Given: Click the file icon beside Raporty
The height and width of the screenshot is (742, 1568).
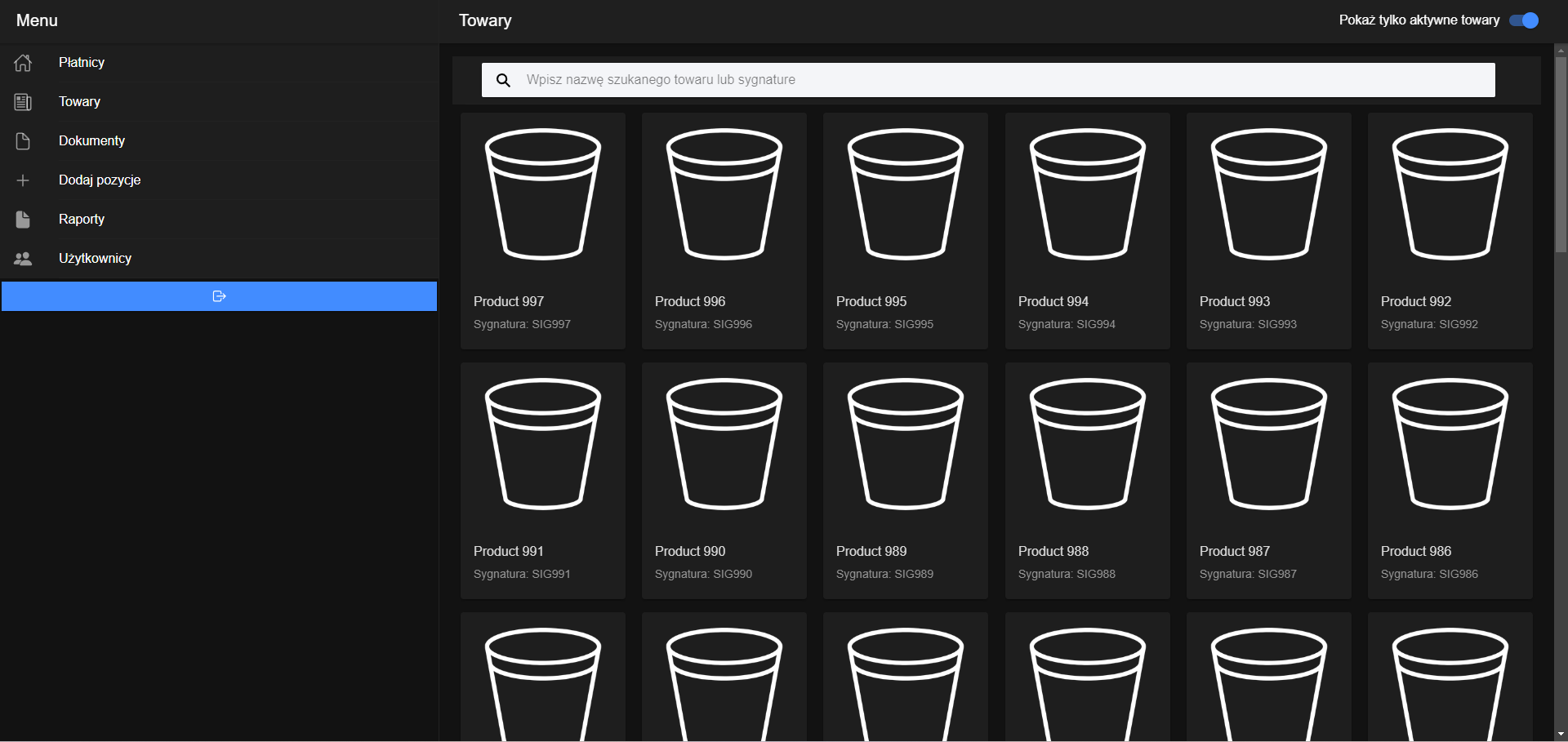Looking at the screenshot, I should click(x=23, y=220).
